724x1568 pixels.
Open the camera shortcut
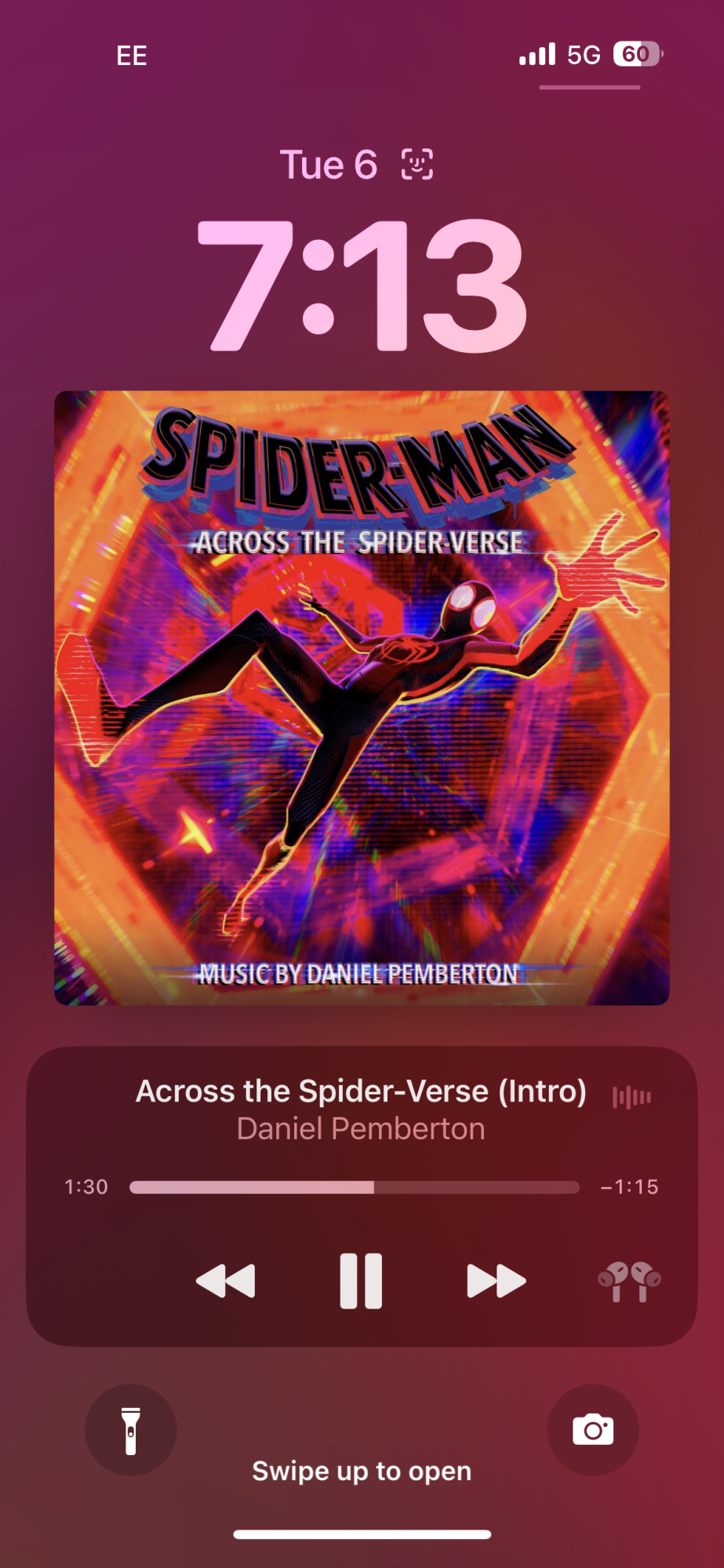pos(593,1430)
